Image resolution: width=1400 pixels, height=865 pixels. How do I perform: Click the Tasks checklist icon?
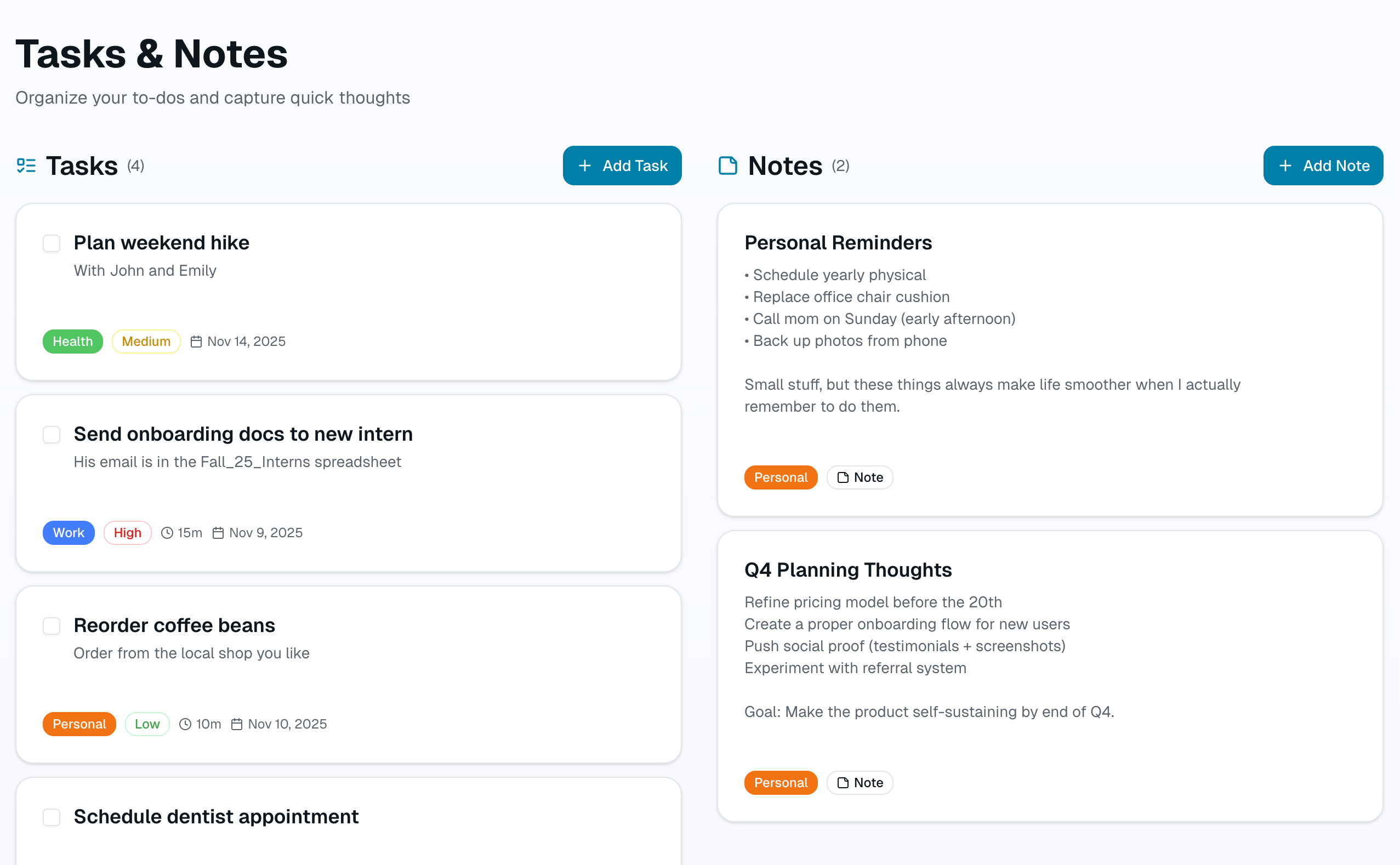[26, 166]
